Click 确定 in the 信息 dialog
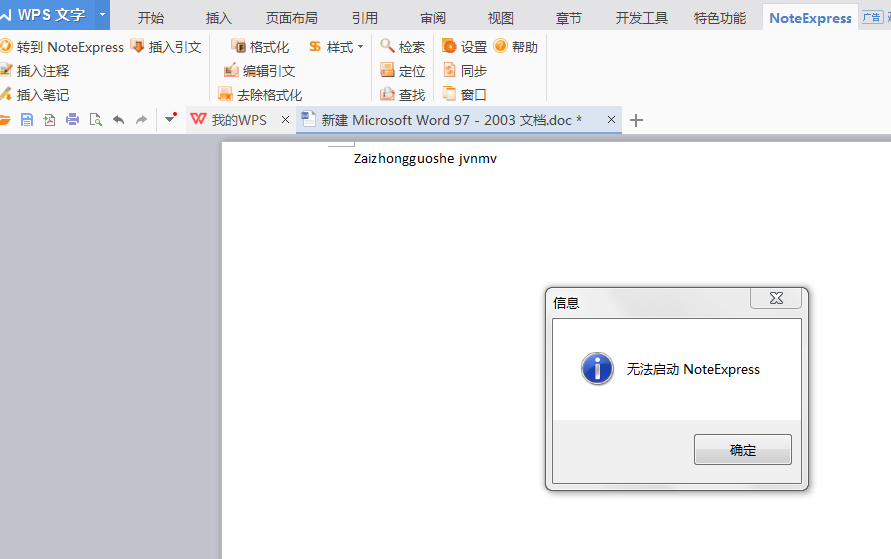The height and width of the screenshot is (559, 891). (x=743, y=450)
